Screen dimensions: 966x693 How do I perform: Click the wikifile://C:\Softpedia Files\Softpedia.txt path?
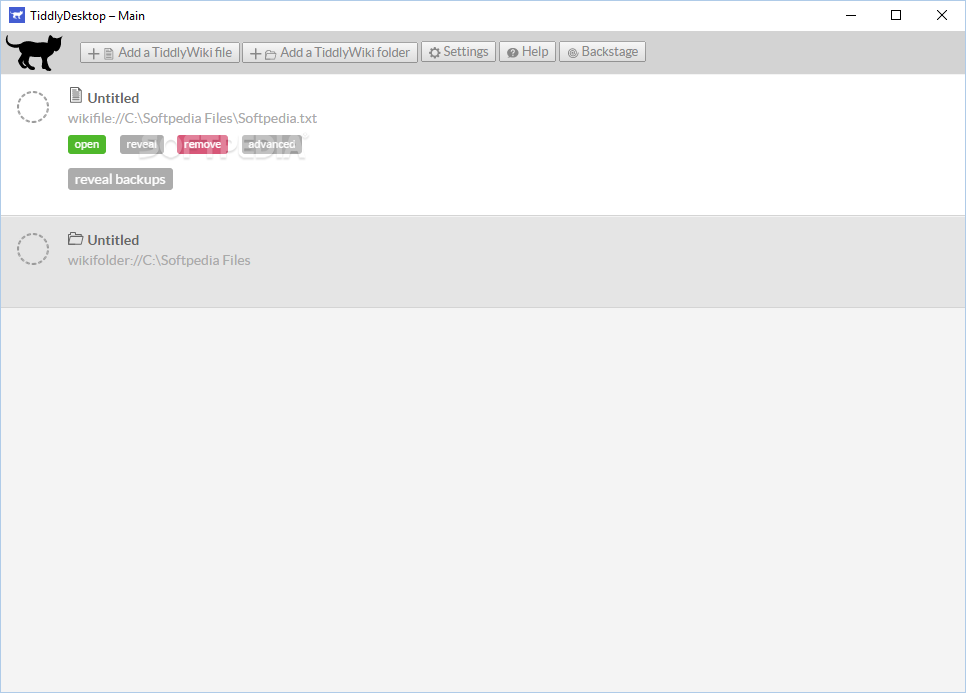(x=192, y=118)
